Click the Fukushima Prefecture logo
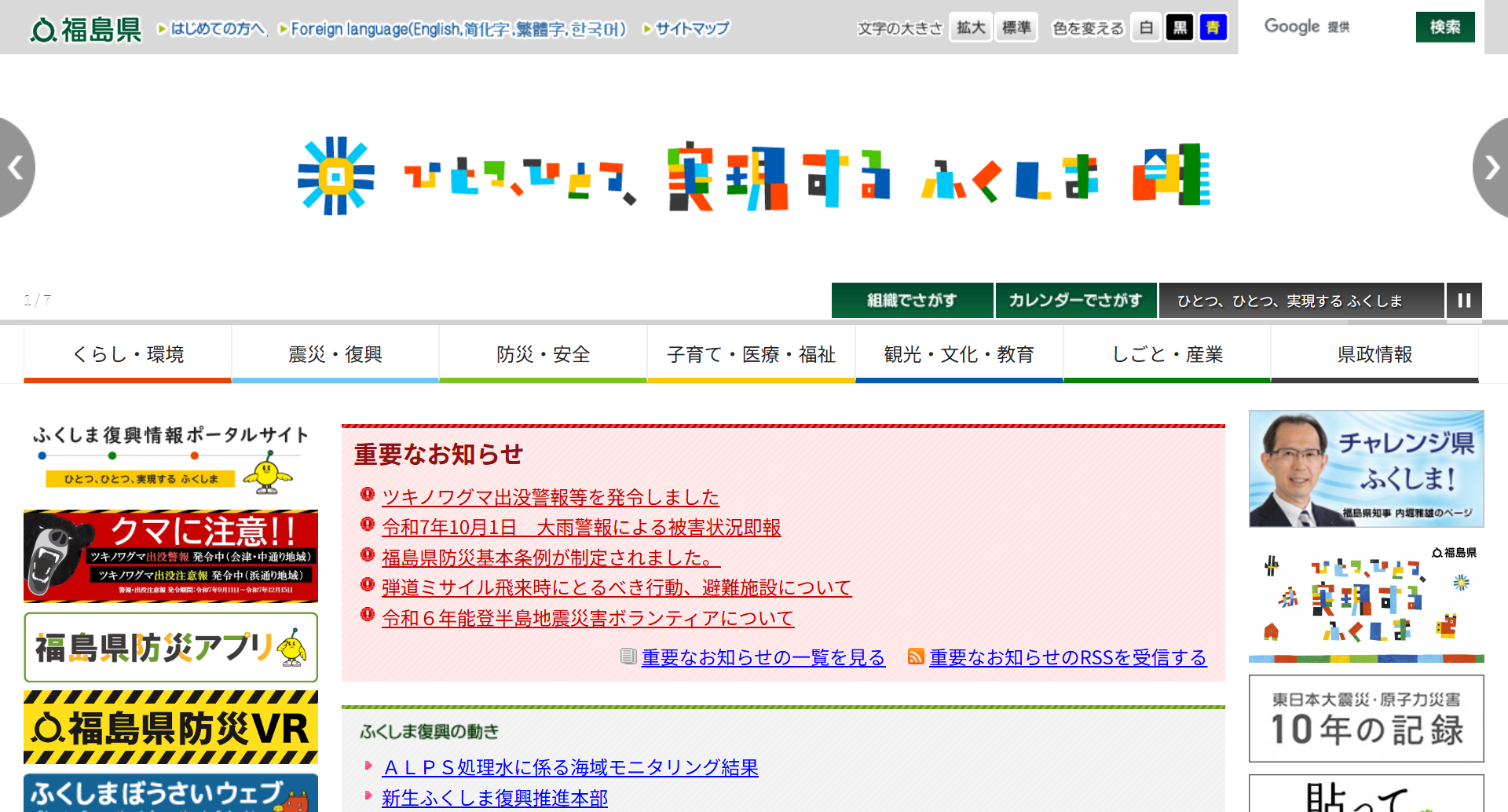Image resolution: width=1508 pixels, height=812 pixels. tap(86, 29)
